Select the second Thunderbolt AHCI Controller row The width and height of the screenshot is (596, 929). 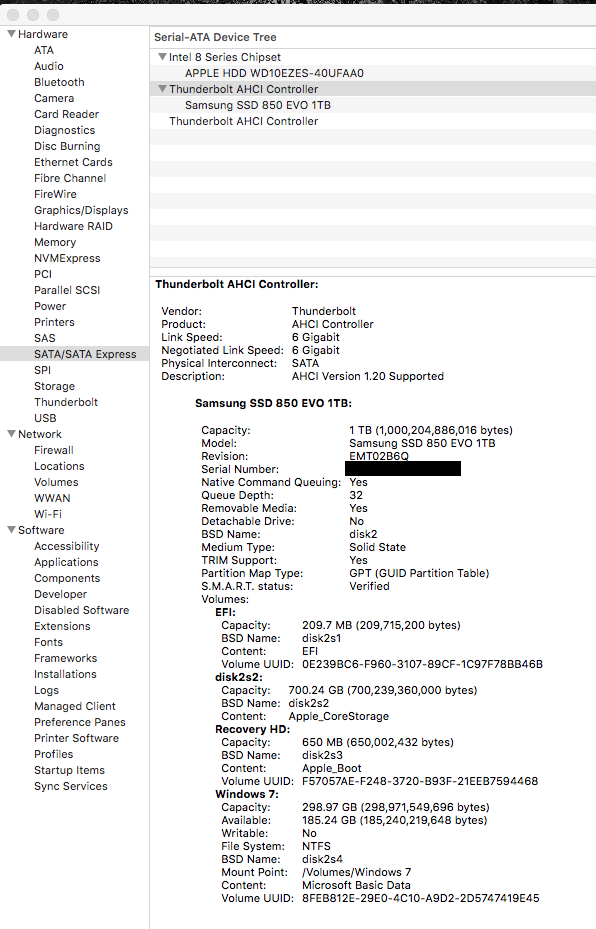pyautogui.click(x=373, y=121)
